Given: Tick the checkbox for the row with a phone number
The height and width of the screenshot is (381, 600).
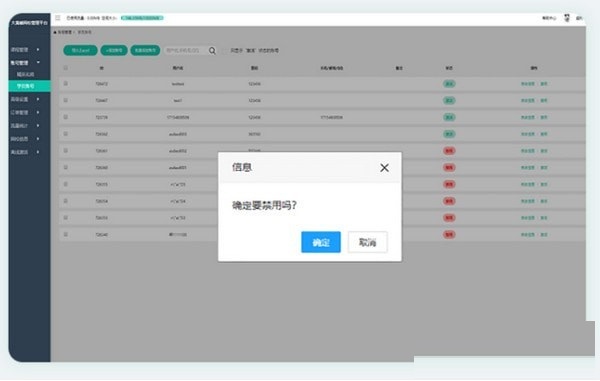Looking at the screenshot, I should pos(66,117).
